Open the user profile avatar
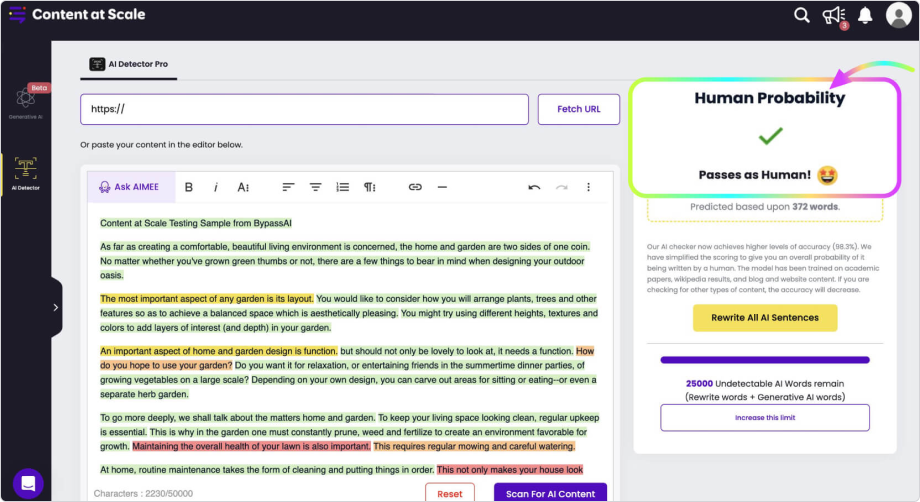This screenshot has width=920, height=502. point(899,16)
